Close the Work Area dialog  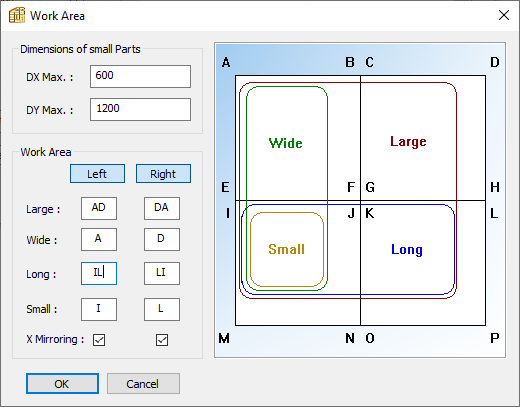point(504,15)
